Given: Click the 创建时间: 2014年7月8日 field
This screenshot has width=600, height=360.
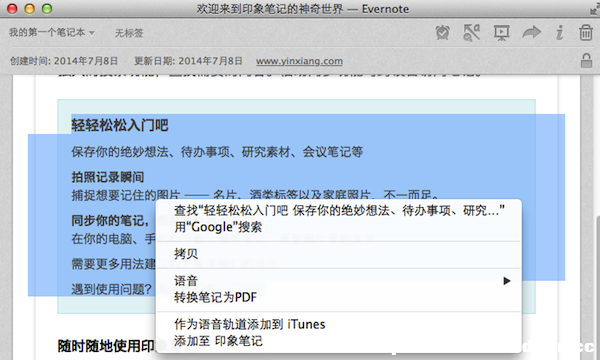Looking at the screenshot, I should coord(64,61).
